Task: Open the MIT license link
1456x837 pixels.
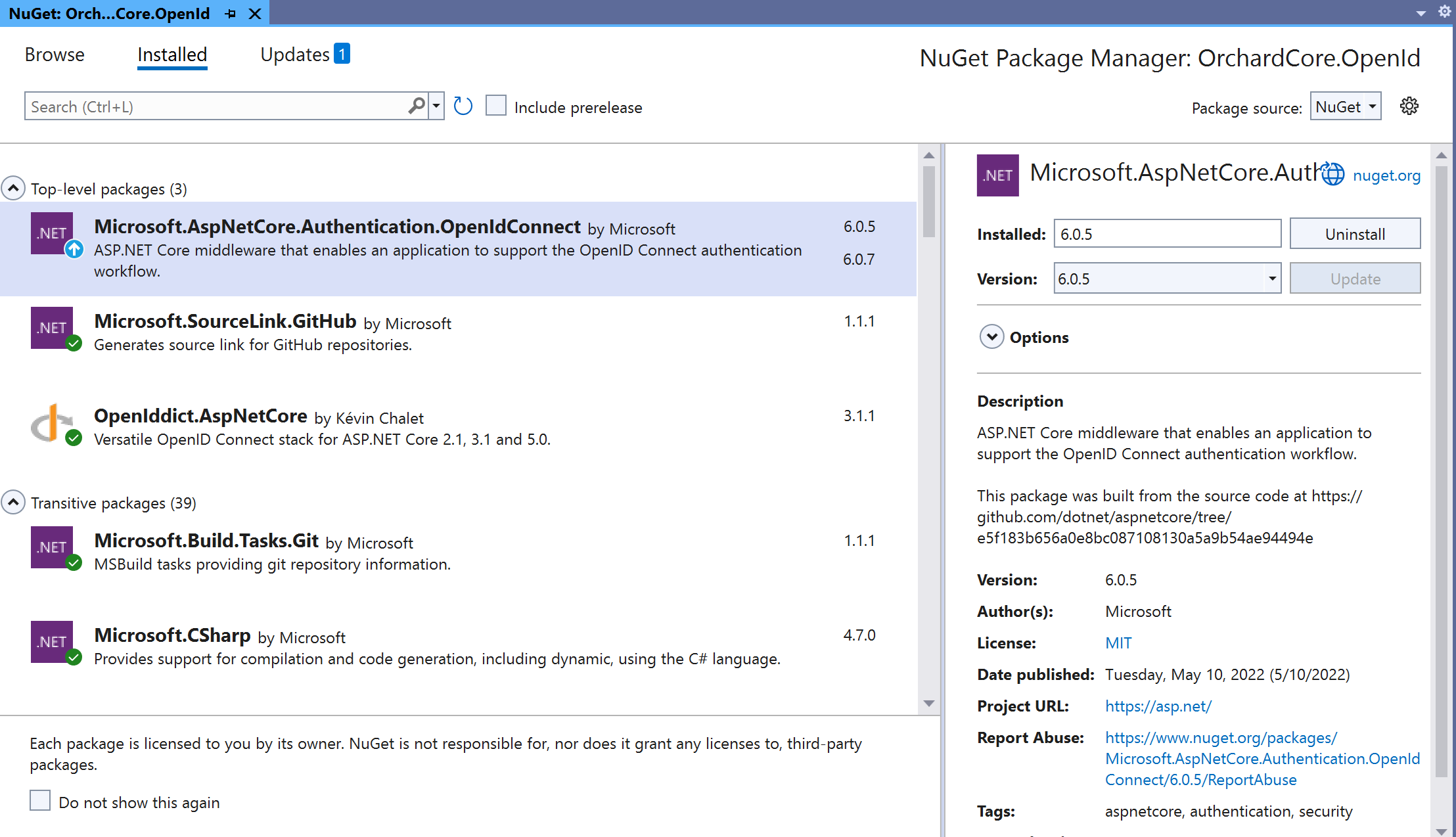Action: (1118, 643)
